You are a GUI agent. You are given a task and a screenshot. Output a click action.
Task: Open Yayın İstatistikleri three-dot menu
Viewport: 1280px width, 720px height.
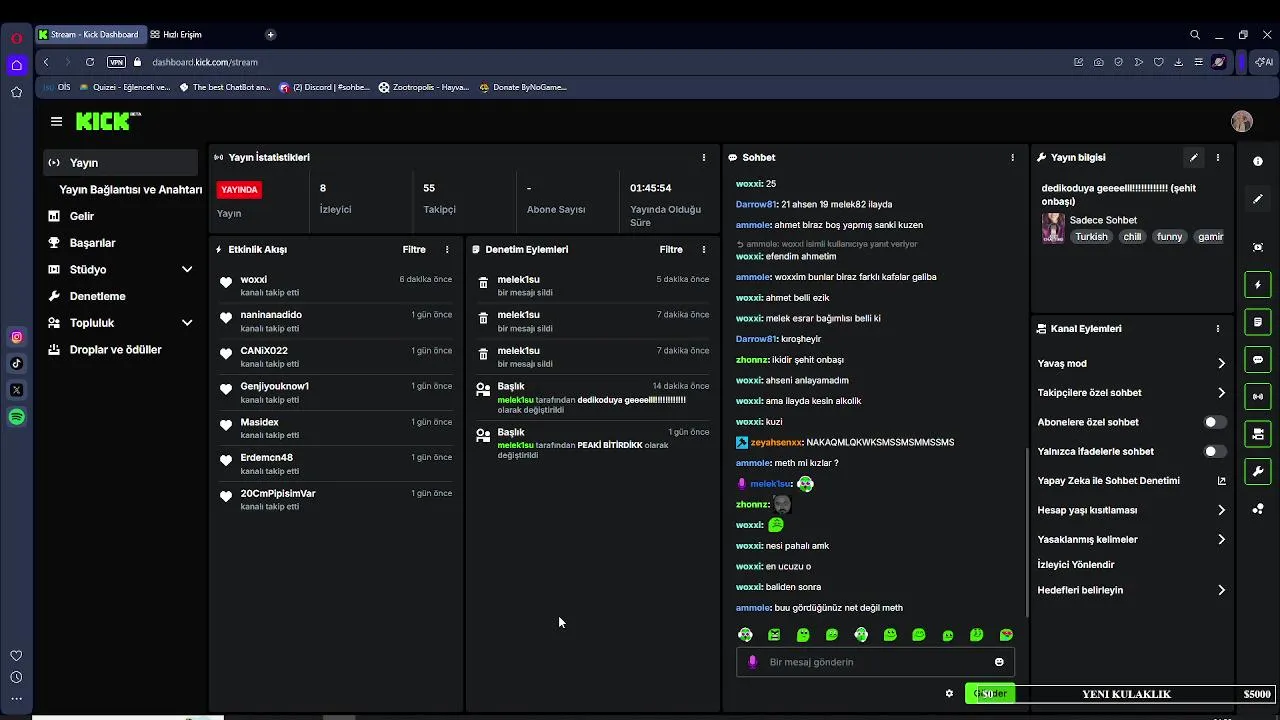pyautogui.click(x=704, y=157)
